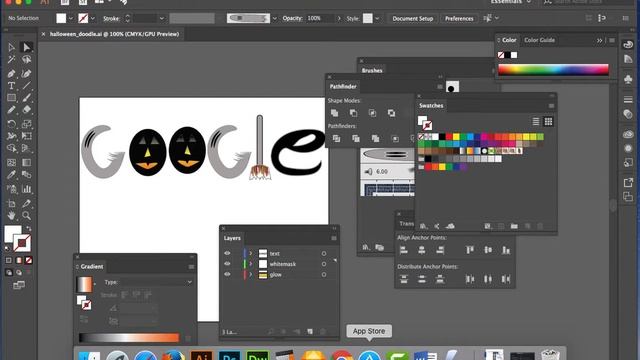Swap fill and stroke colors in toolbar
640x360 pixels.
29,228
